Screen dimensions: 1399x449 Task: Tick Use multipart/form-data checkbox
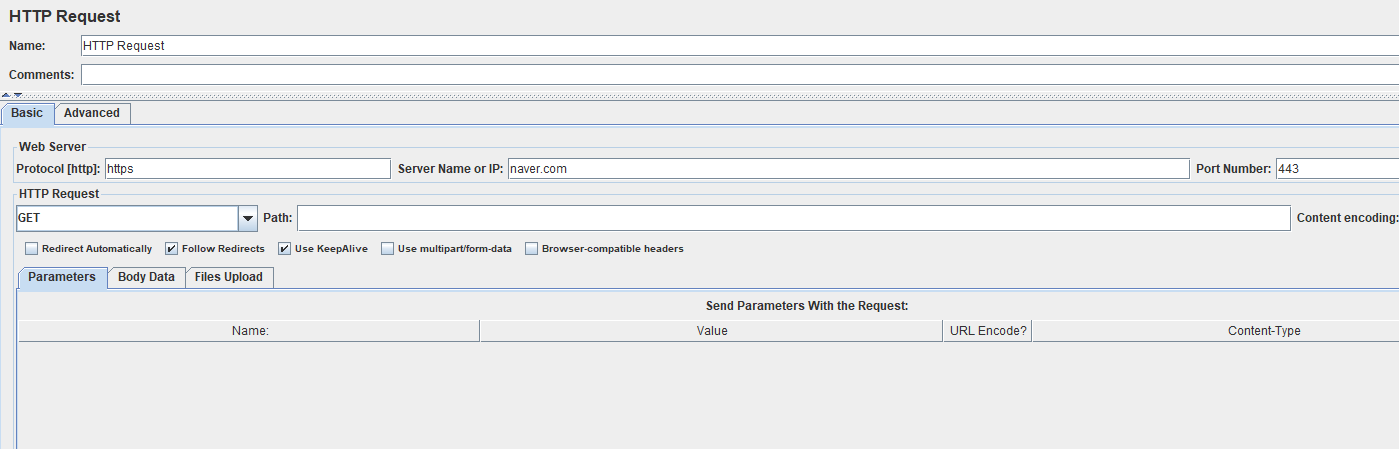click(388, 249)
